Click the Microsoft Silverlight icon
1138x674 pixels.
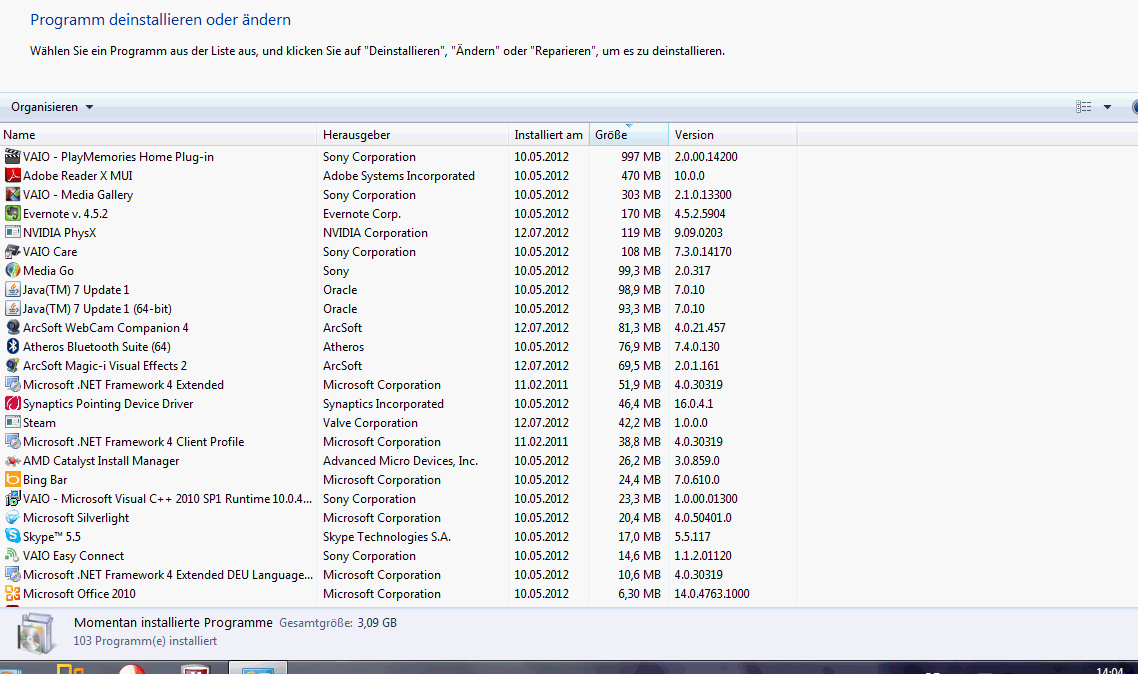[12, 518]
